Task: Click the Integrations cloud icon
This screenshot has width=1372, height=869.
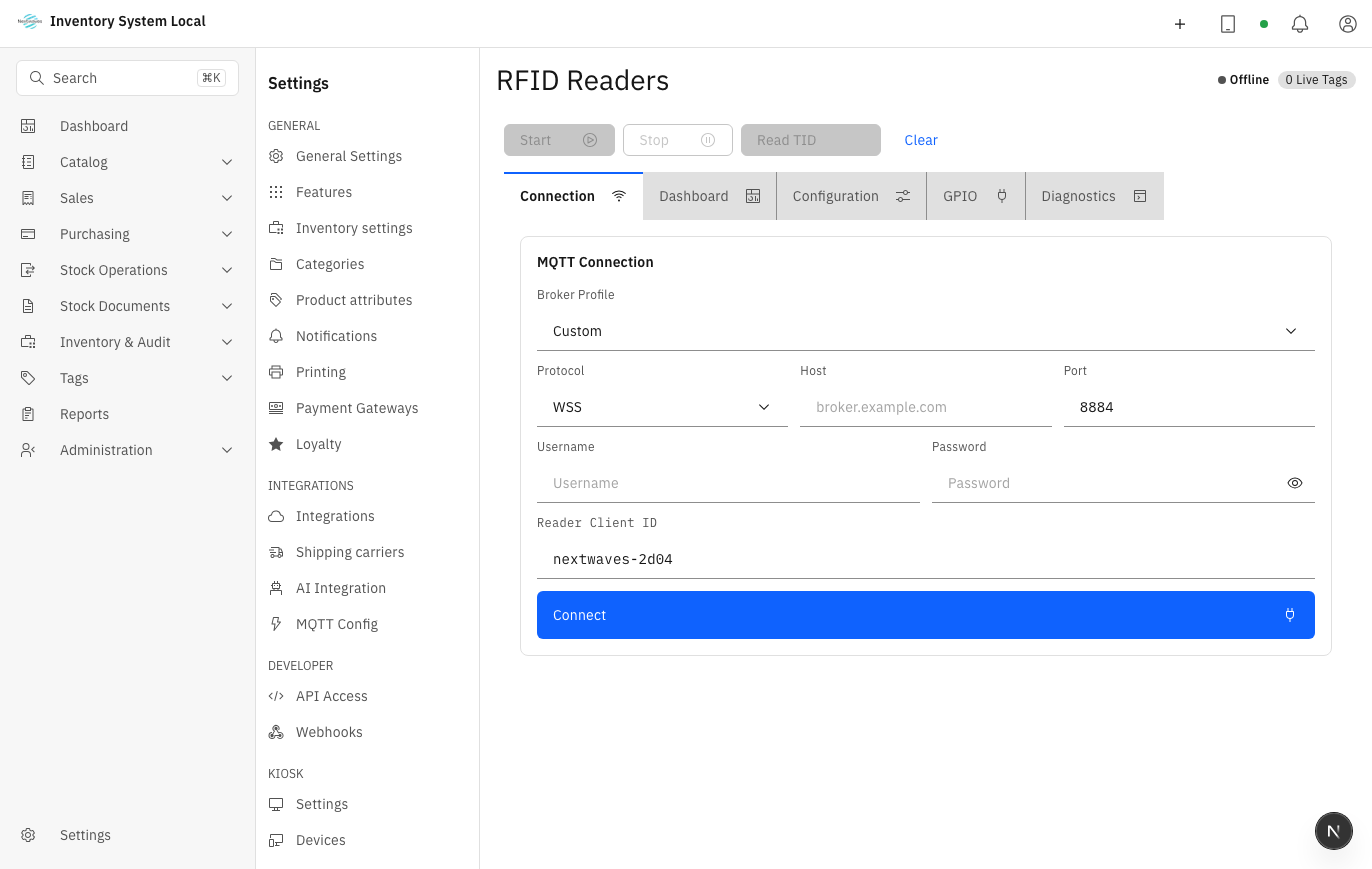Action: [x=276, y=516]
